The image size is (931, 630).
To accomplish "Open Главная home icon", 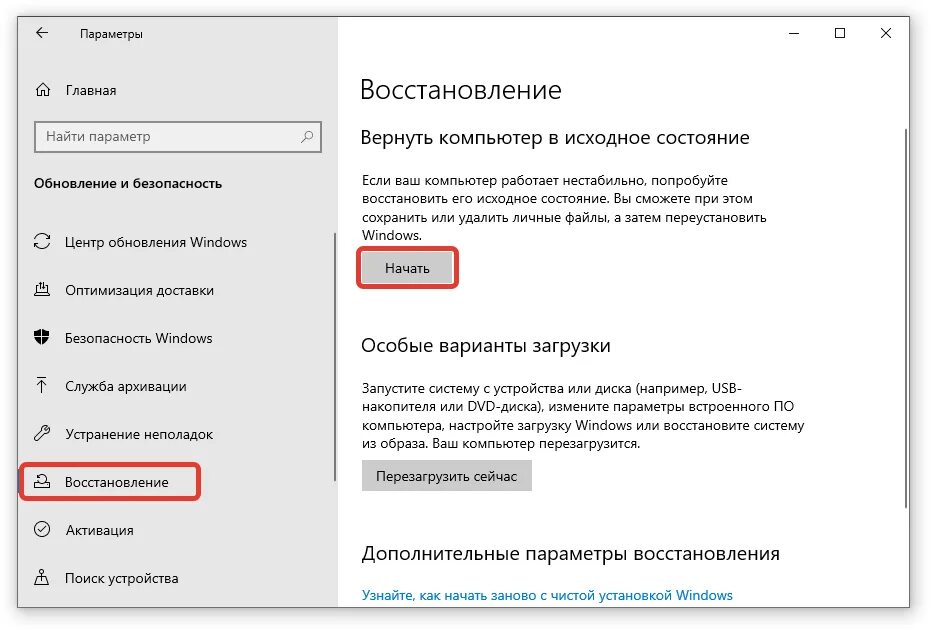I will point(43,90).
